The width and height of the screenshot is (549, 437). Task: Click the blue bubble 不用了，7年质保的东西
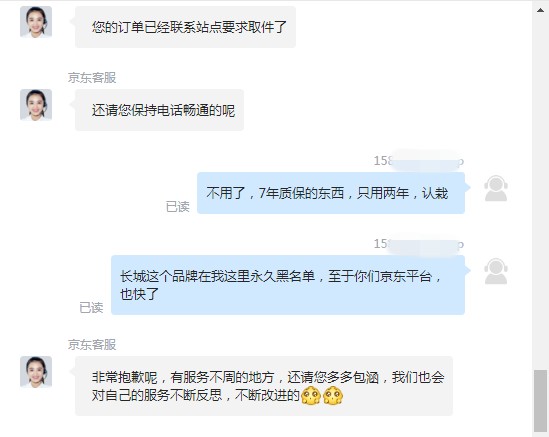[331, 193]
